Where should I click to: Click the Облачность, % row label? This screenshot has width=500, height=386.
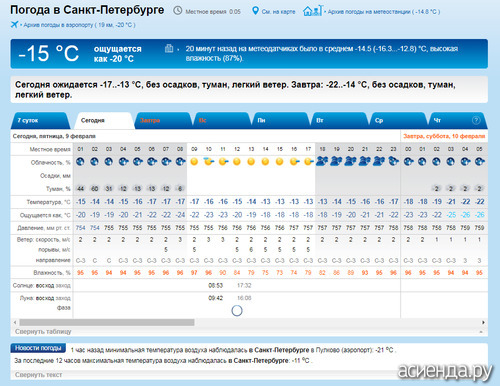click(51, 162)
